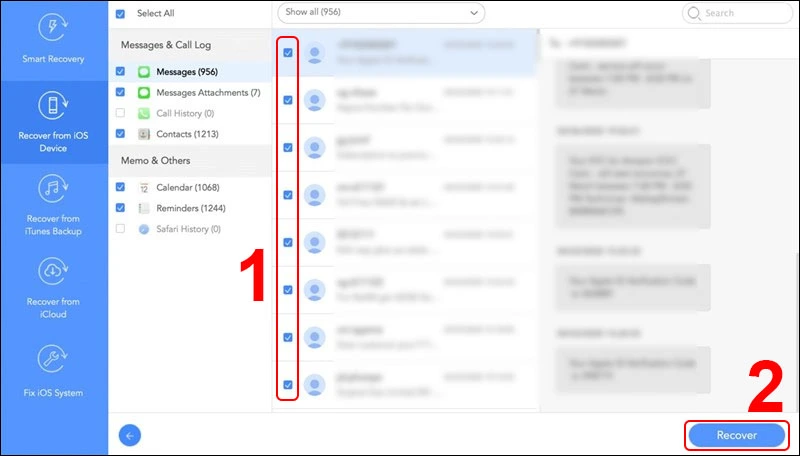Click the Recover button

737,435
